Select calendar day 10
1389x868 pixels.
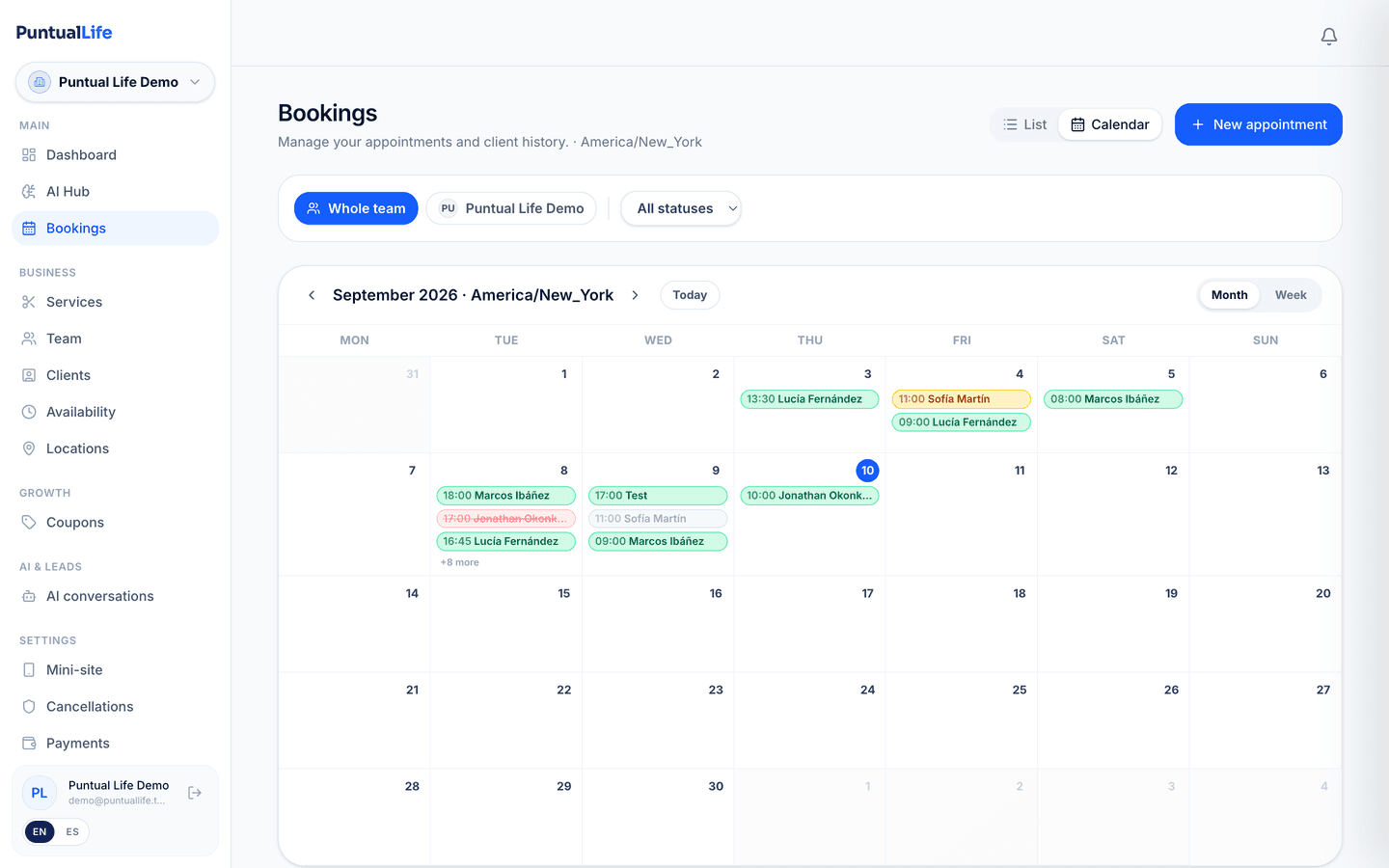(x=867, y=471)
